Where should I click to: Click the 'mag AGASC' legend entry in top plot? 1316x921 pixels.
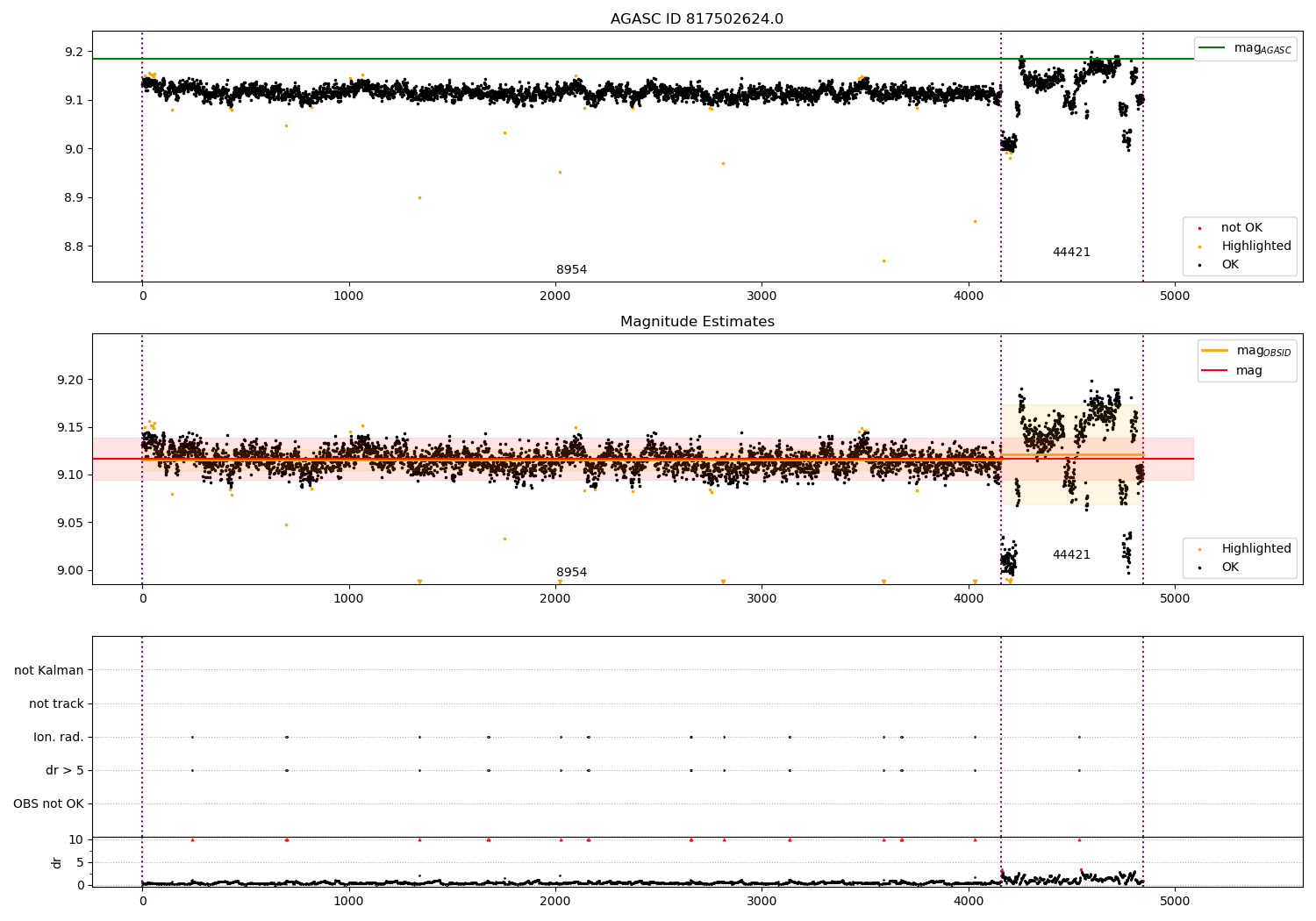(x=1245, y=48)
